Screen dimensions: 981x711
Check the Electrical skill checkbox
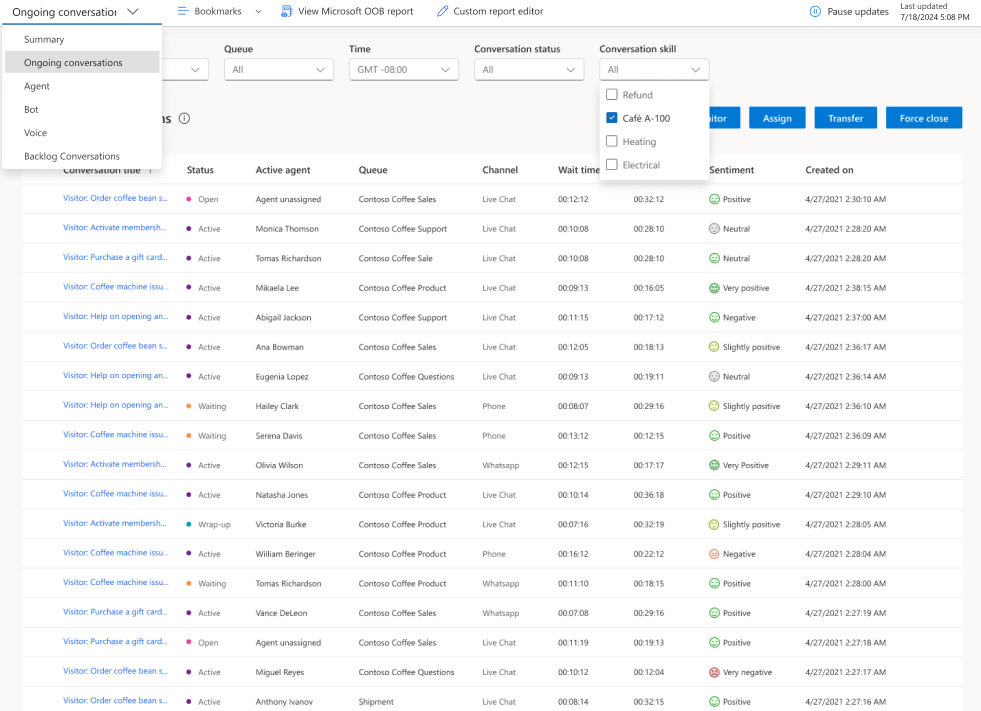tap(612, 165)
